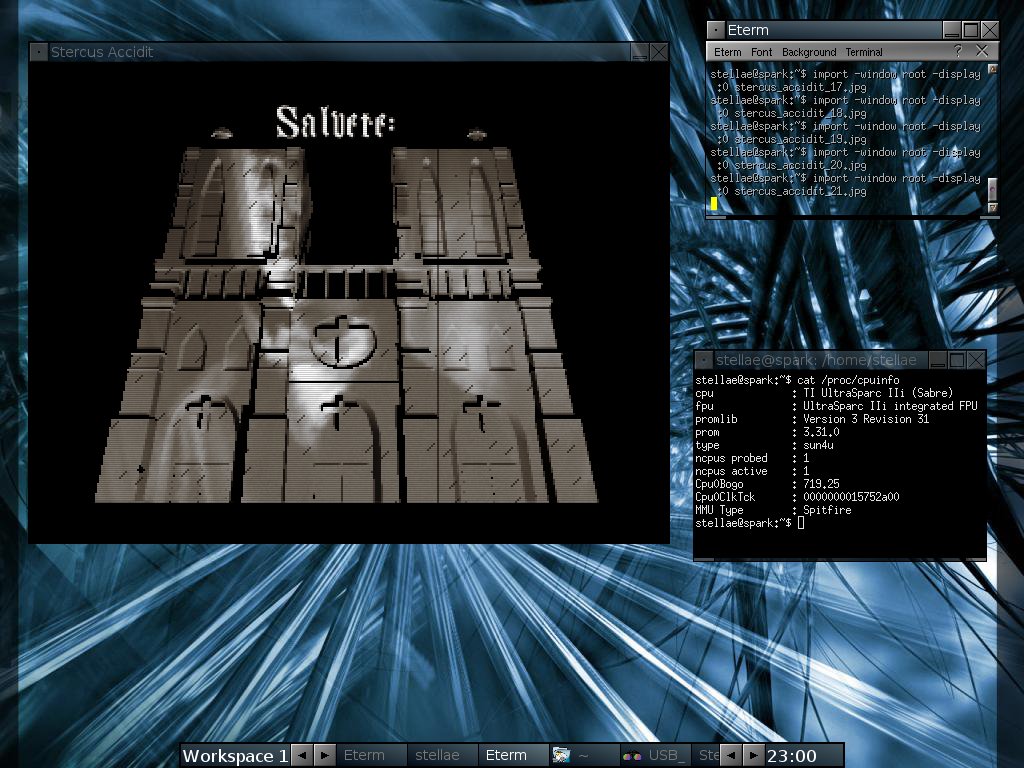Screen dimensions: 1024x768
Task: Click the stercus_accidit_20.jpg filename in Eterm
Action: (800, 165)
